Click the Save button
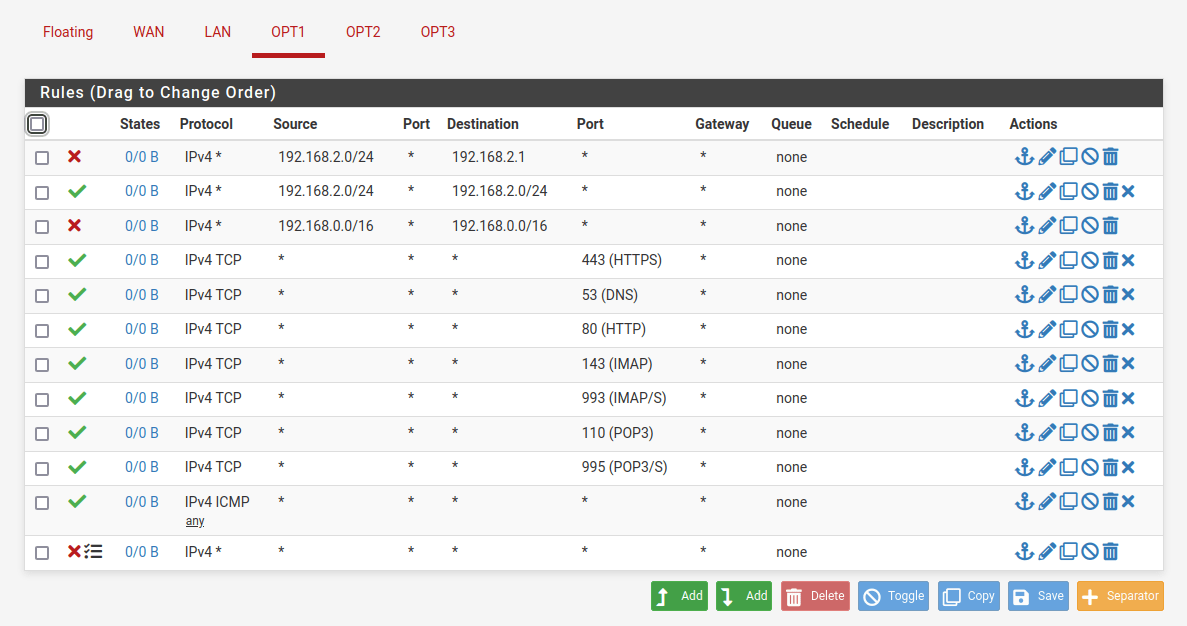 1037,596
